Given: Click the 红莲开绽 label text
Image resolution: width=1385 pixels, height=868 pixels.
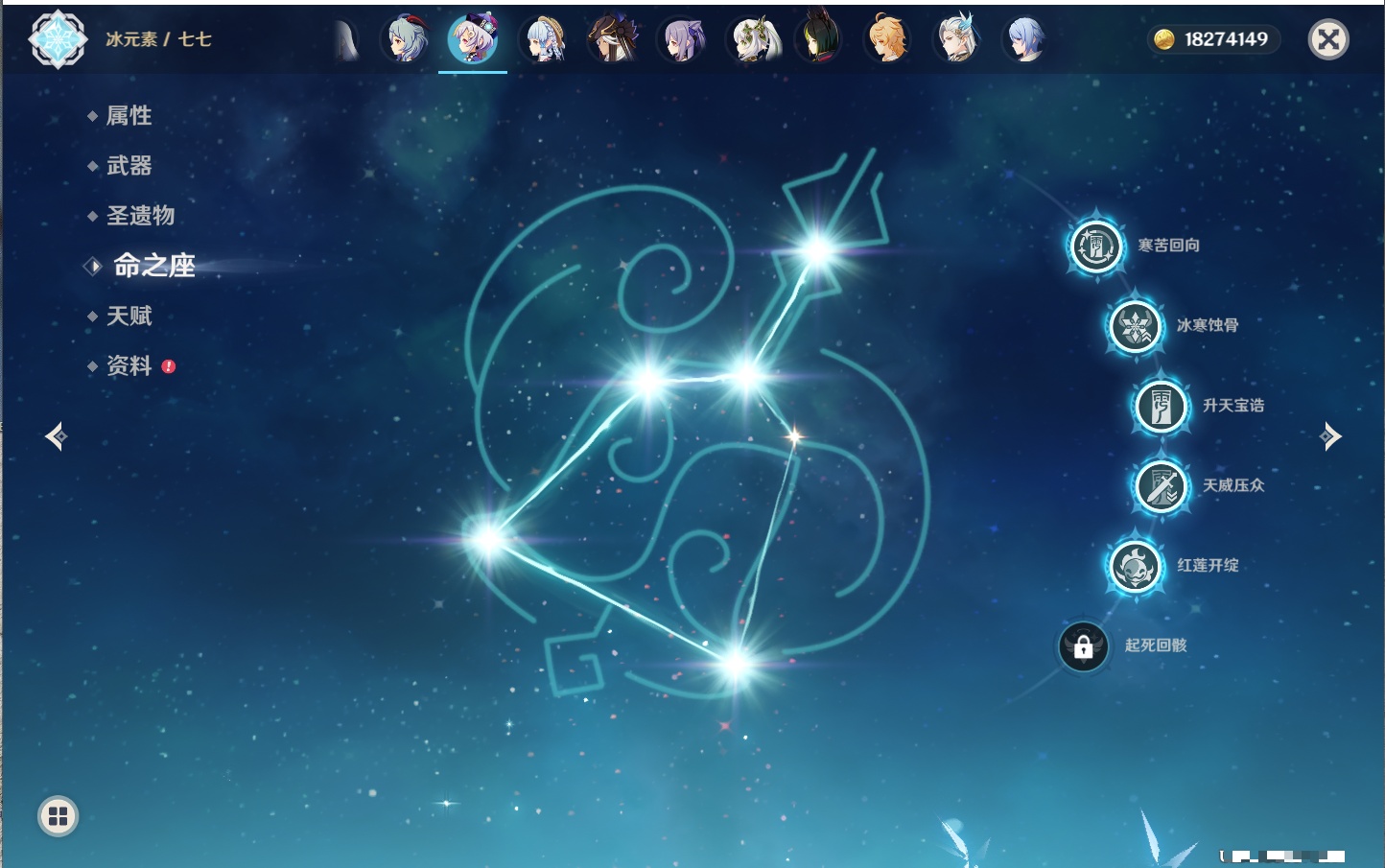Looking at the screenshot, I should (x=1208, y=566).
